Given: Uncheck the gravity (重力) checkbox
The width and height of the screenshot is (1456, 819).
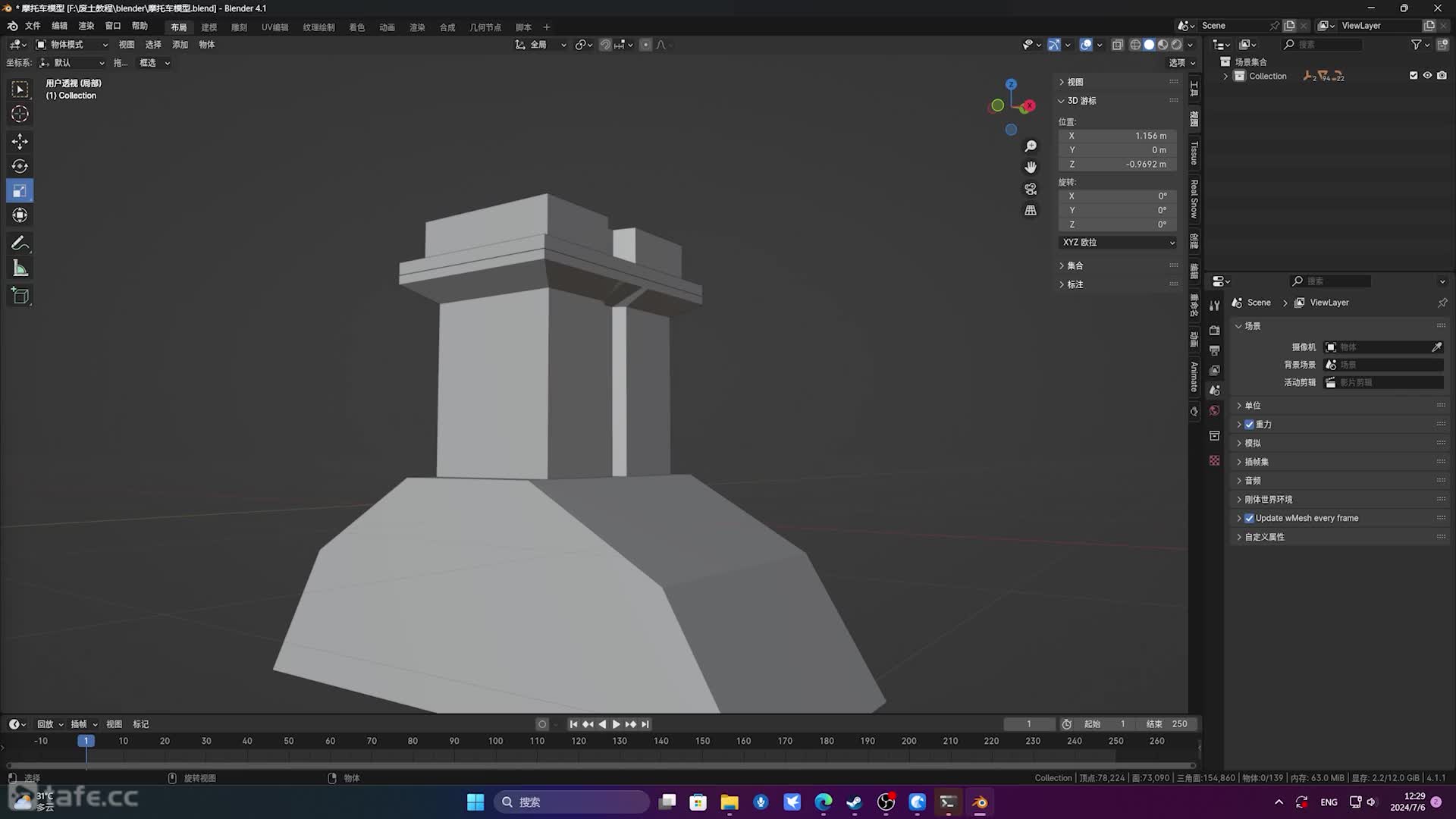Looking at the screenshot, I should (x=1249, y=425).
